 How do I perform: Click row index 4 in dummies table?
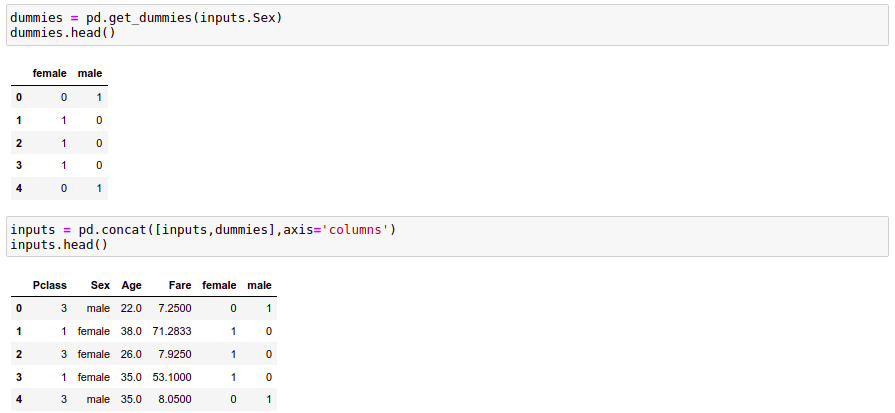pos(19,188)
